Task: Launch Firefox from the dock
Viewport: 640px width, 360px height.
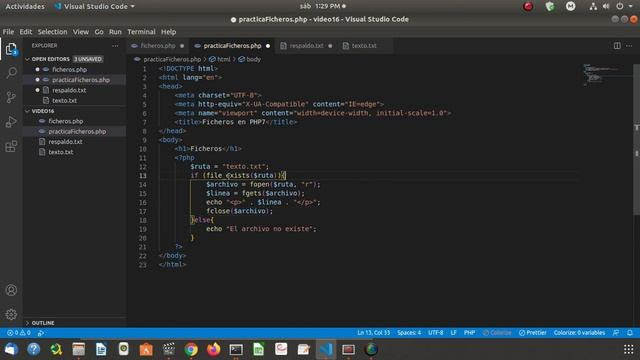Action: pos(213,349)
